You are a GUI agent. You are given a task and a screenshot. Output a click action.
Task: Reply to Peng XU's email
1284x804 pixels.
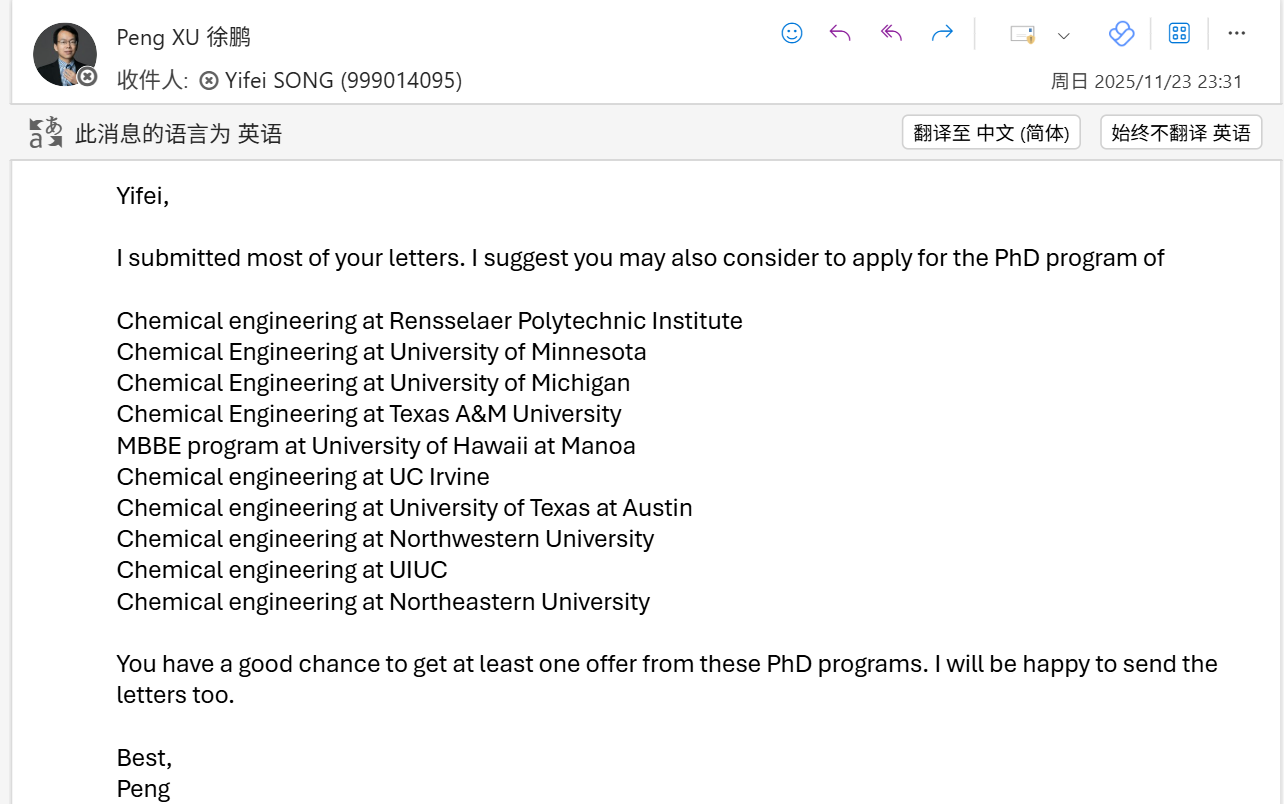point(840,33)
